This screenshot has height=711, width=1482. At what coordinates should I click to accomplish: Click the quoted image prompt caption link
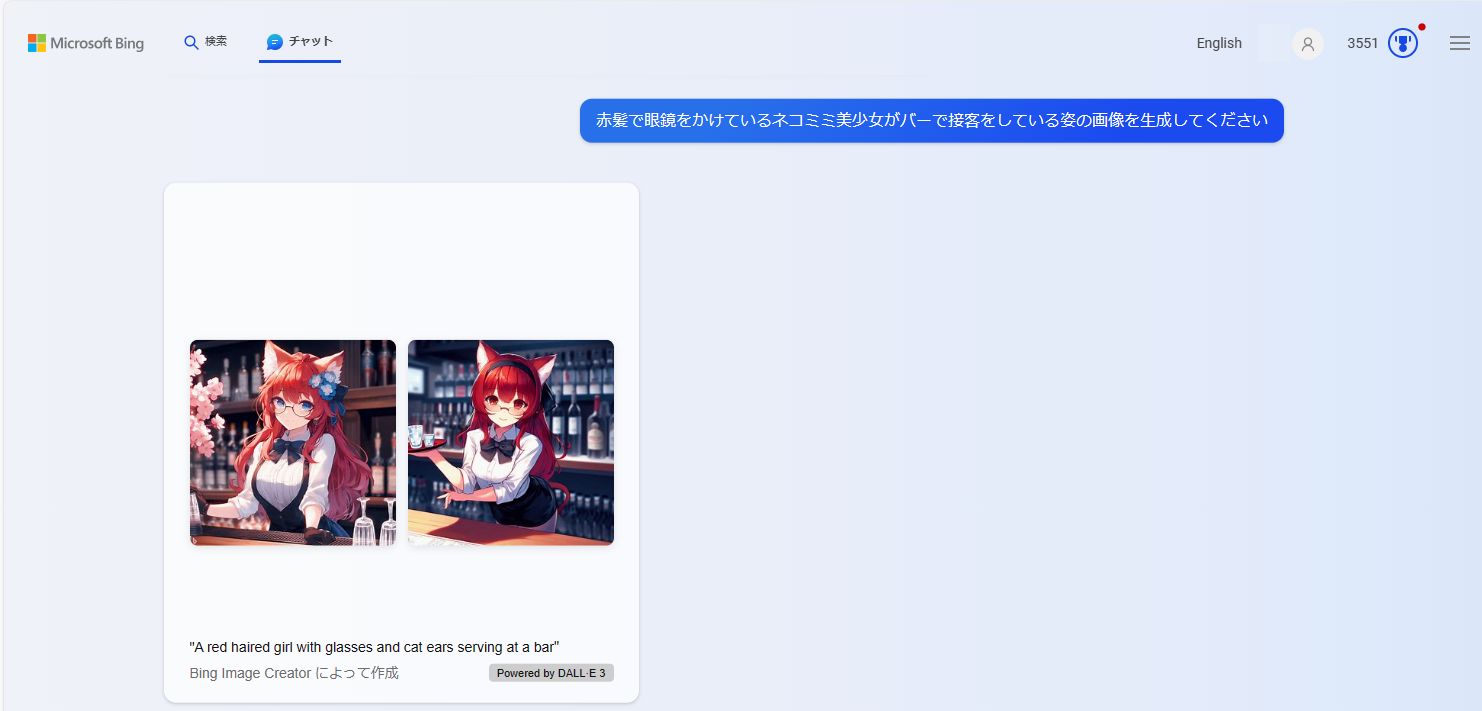pos(374,646)
